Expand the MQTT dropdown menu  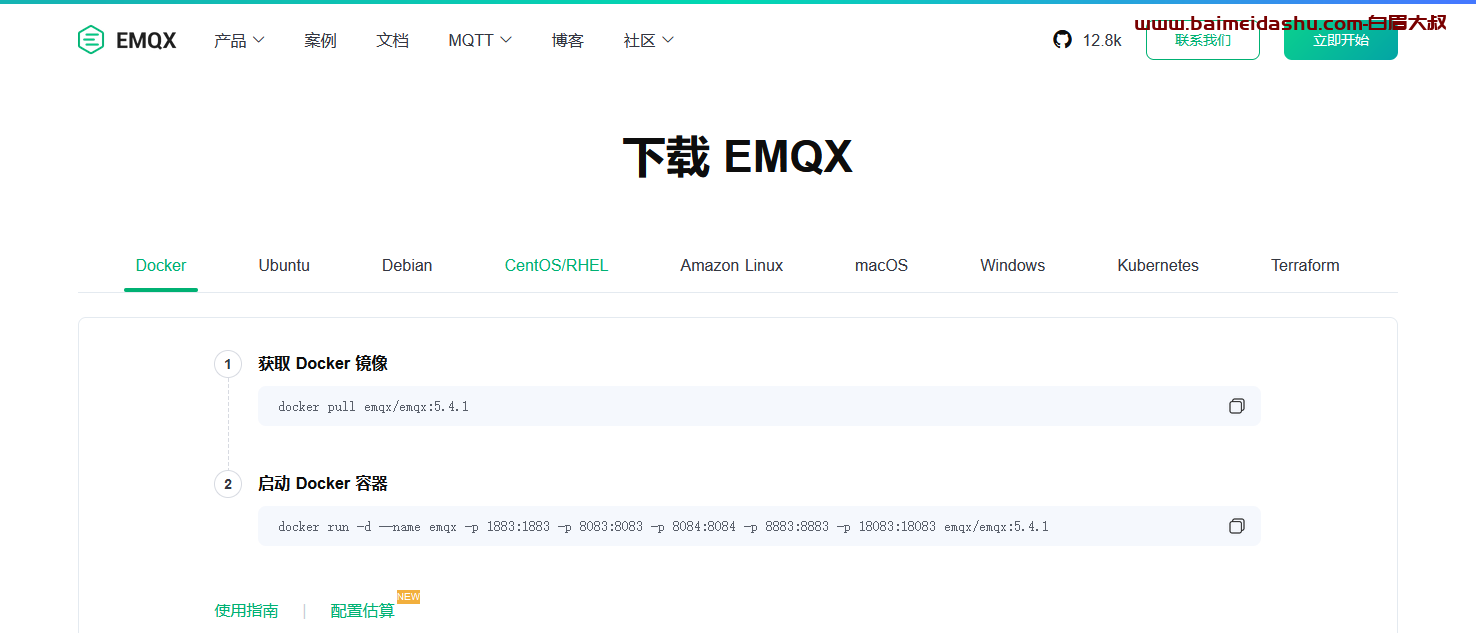click(x=480, y=40)
